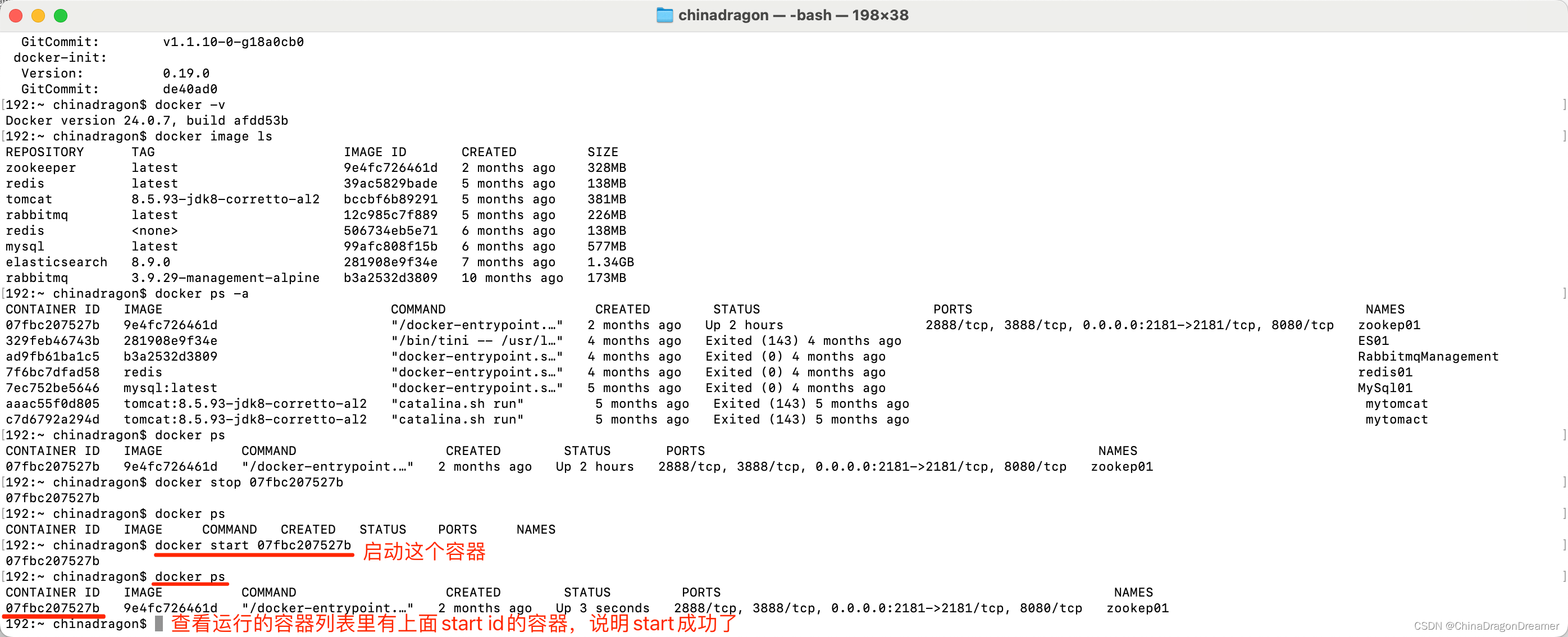
Task: Click container ID '7f6bc7dfad58'
Action: coord(52,372)
